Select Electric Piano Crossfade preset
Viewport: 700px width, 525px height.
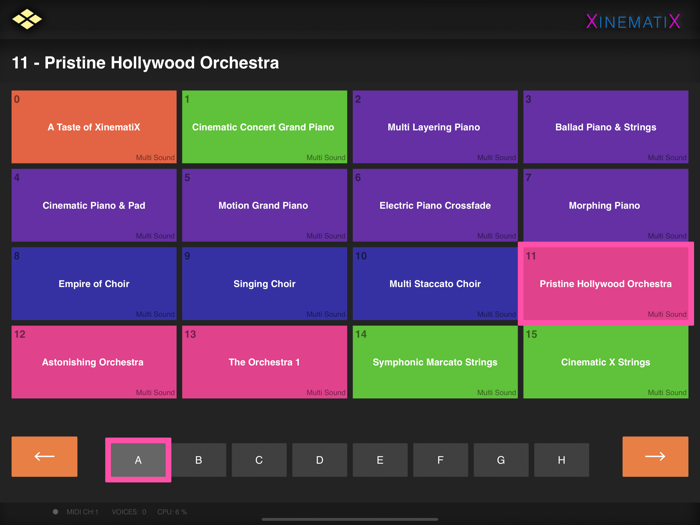point(435,205)
